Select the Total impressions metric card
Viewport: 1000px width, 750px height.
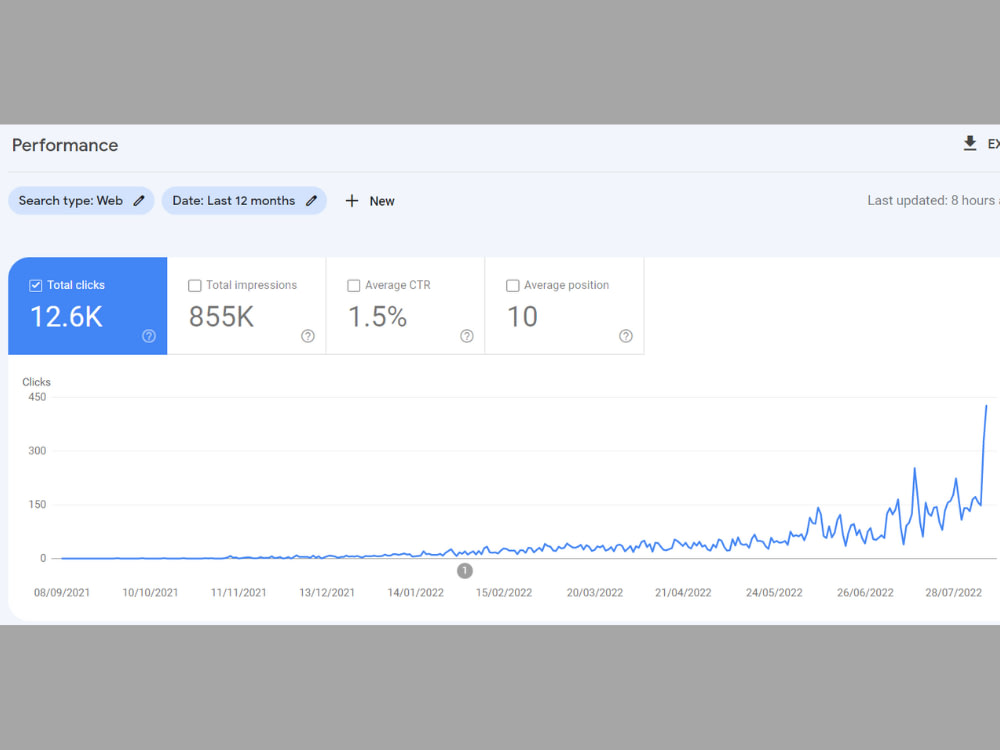246,305
